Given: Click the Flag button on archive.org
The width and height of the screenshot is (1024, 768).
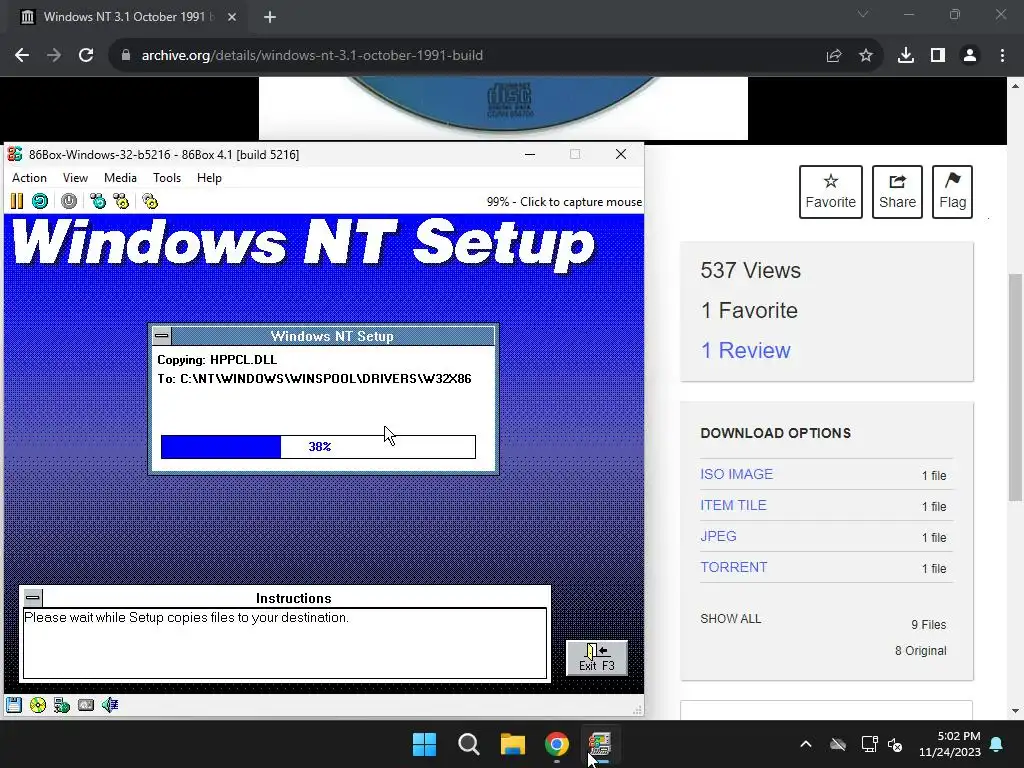Looking at the screenshot, I should 952,192.
